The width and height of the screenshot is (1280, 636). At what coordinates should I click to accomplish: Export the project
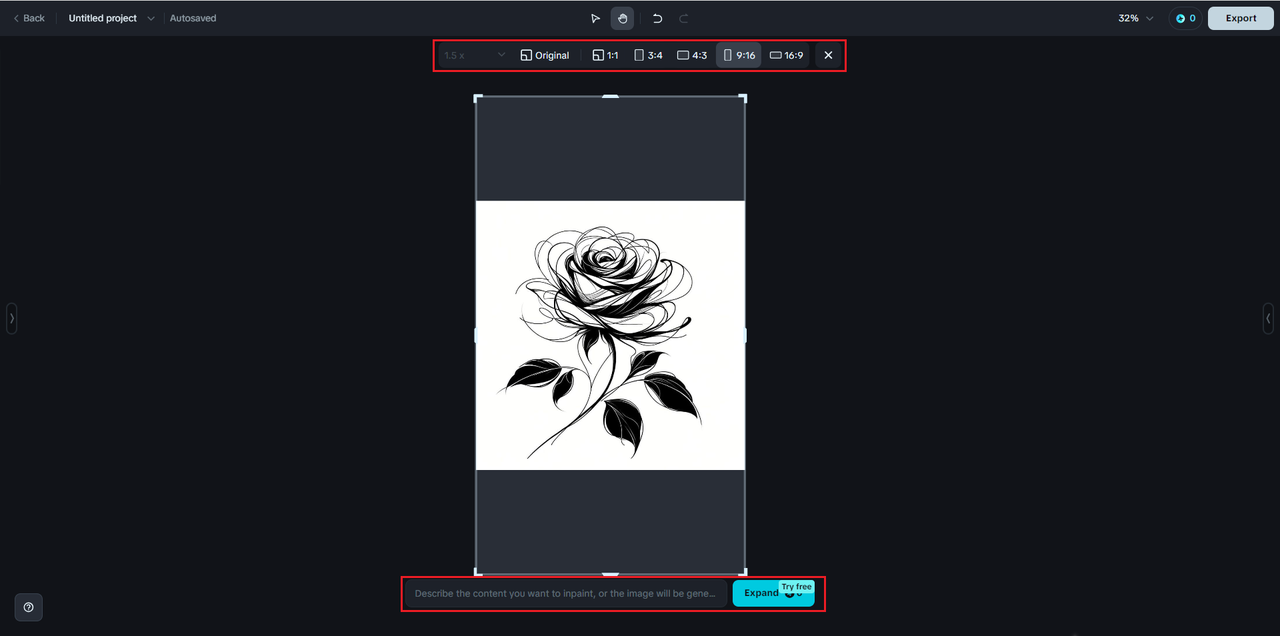click(x=1241, y=18)
